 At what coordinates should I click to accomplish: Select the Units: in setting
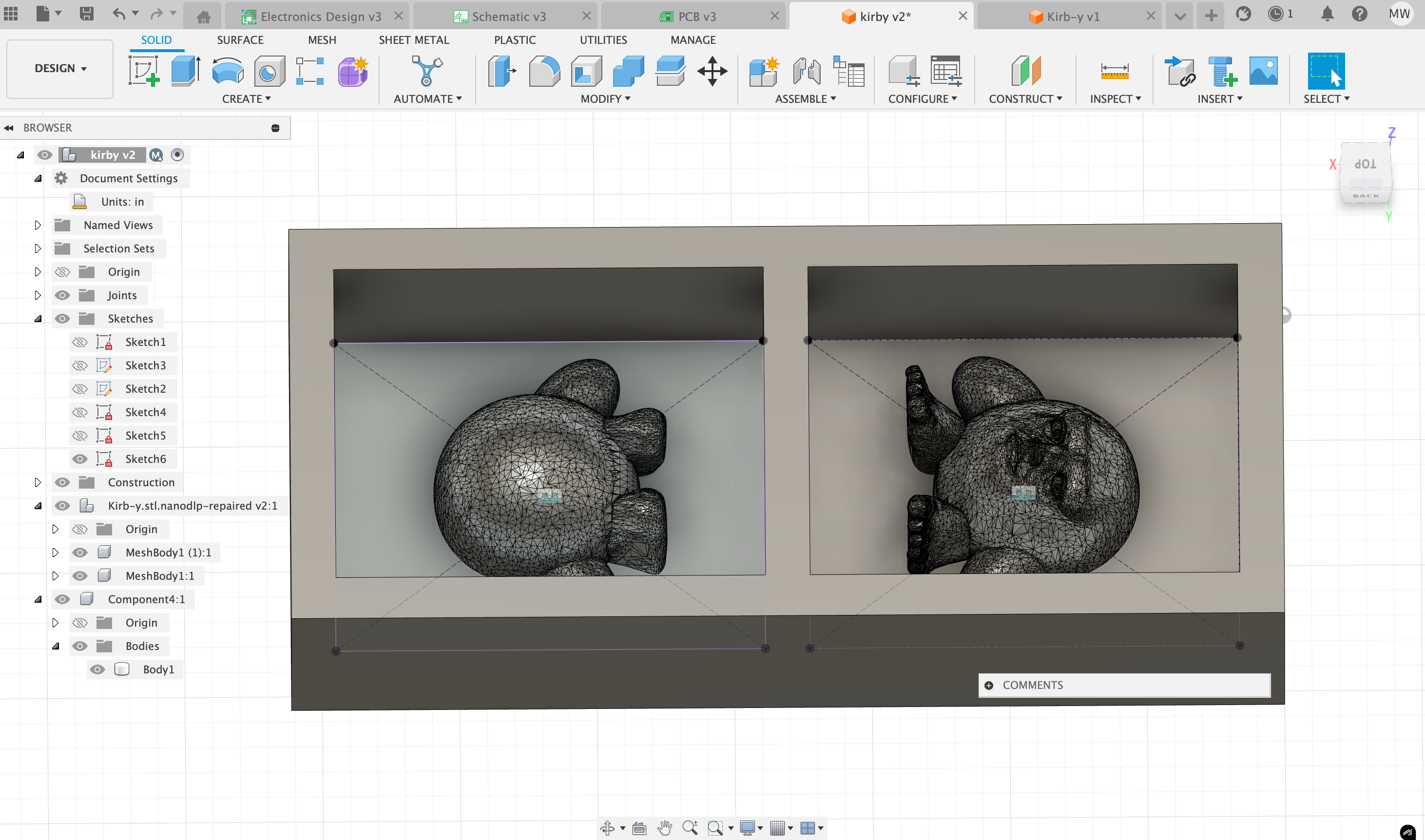(122, 202)
